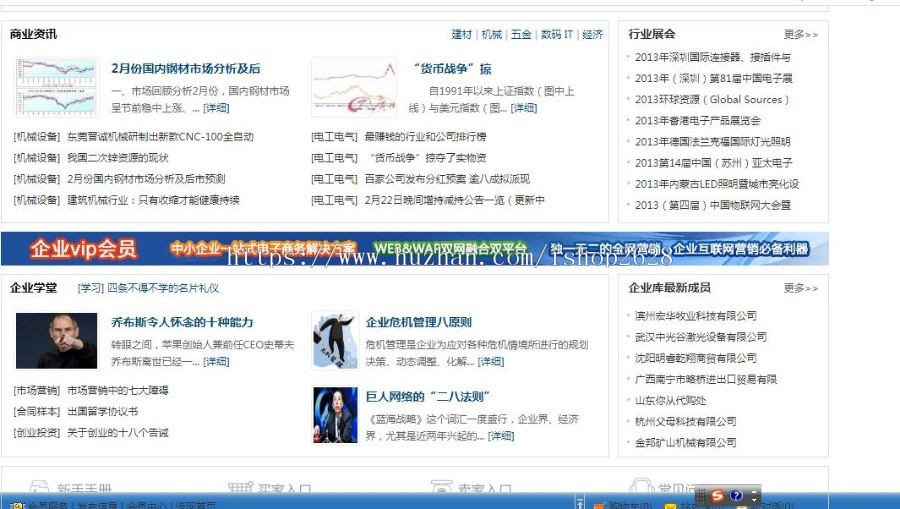
Task: Open company 武汉中光谷激光设备有限公司
Action: pyautogui.click(x=700, y=337)
